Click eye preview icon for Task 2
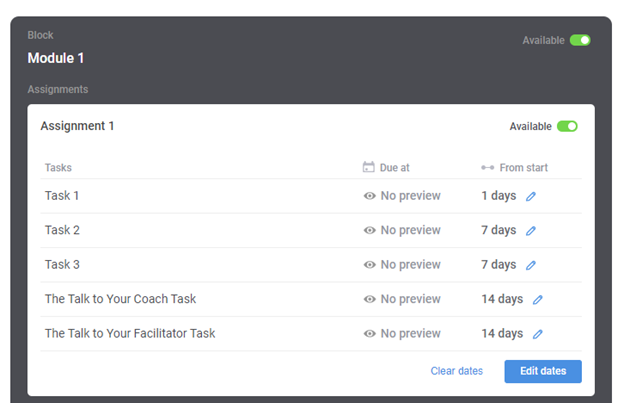Screen dimensions: 624x403 pyautogui.click(x=370, y=231)
